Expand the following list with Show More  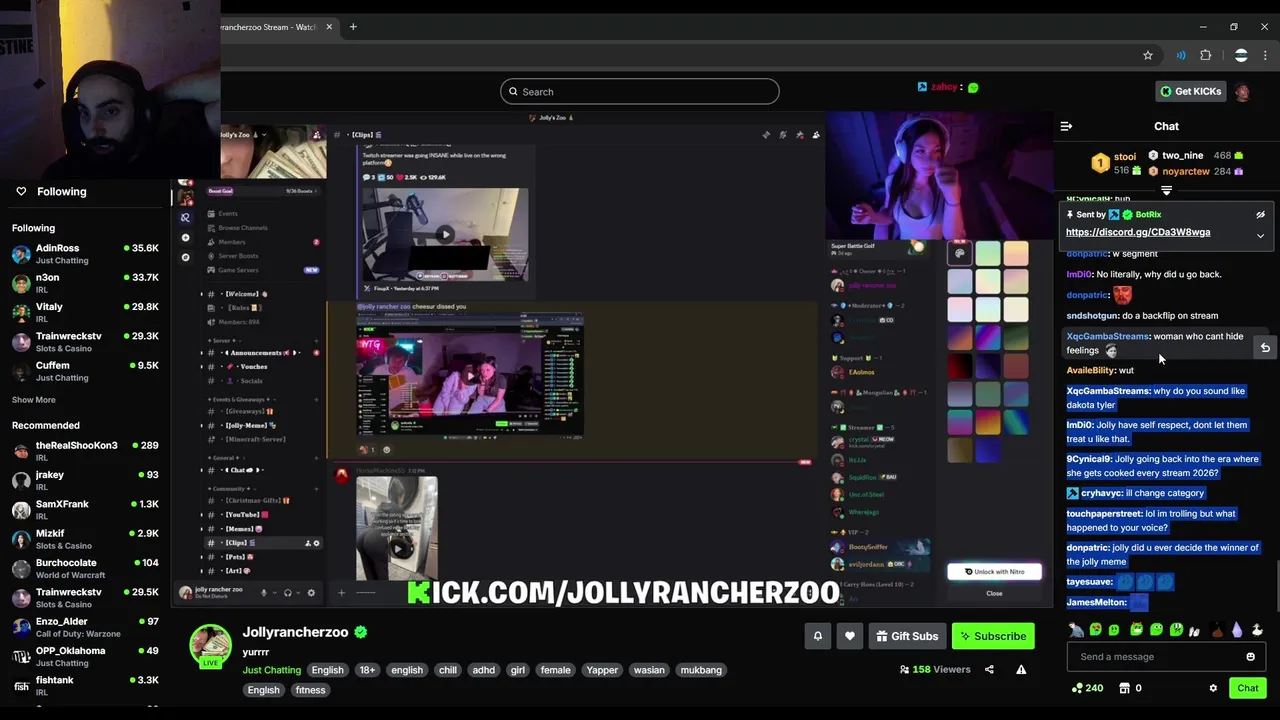click(34, 400)
